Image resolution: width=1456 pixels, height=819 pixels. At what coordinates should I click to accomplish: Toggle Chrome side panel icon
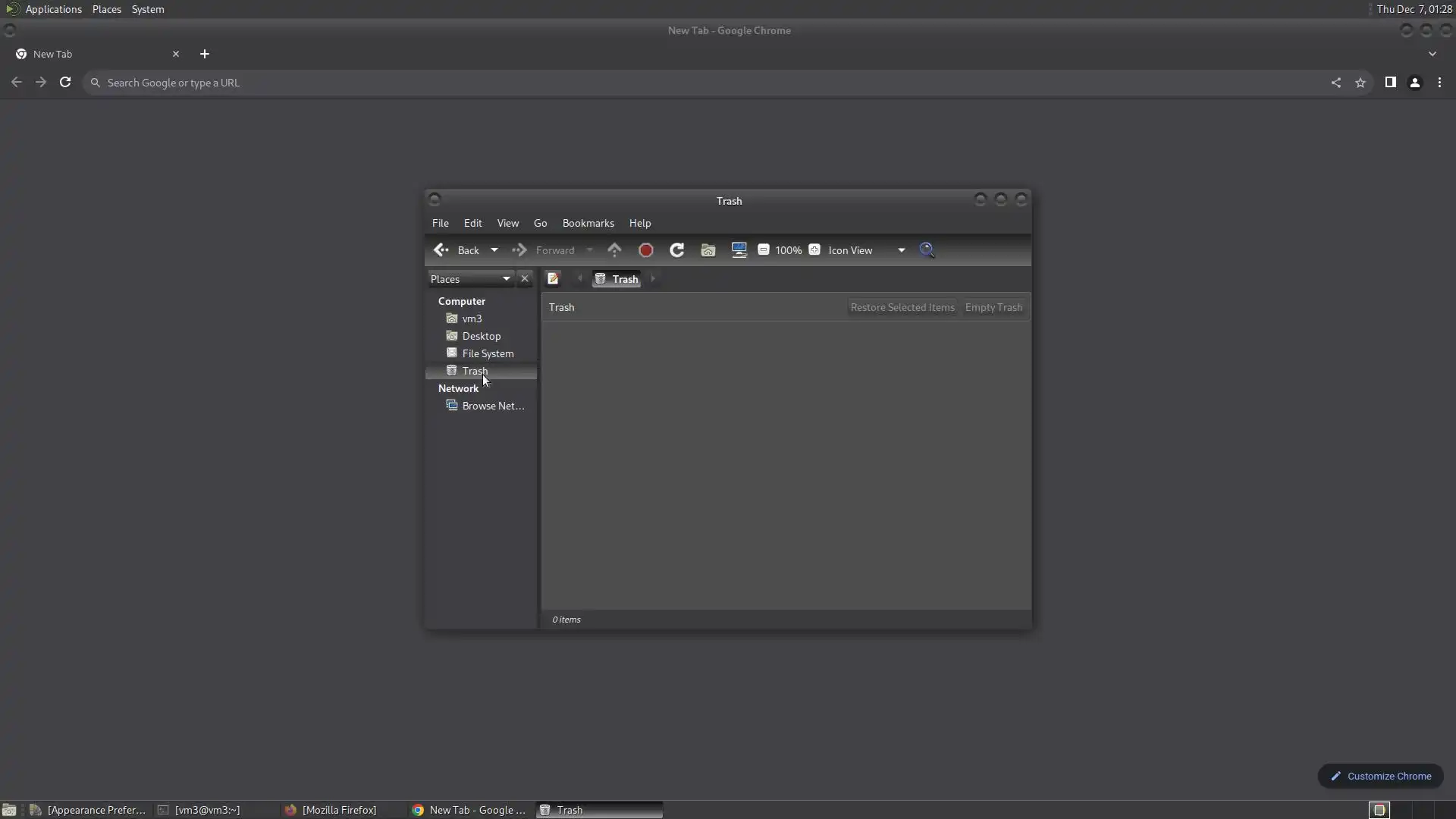[1390, 83]
